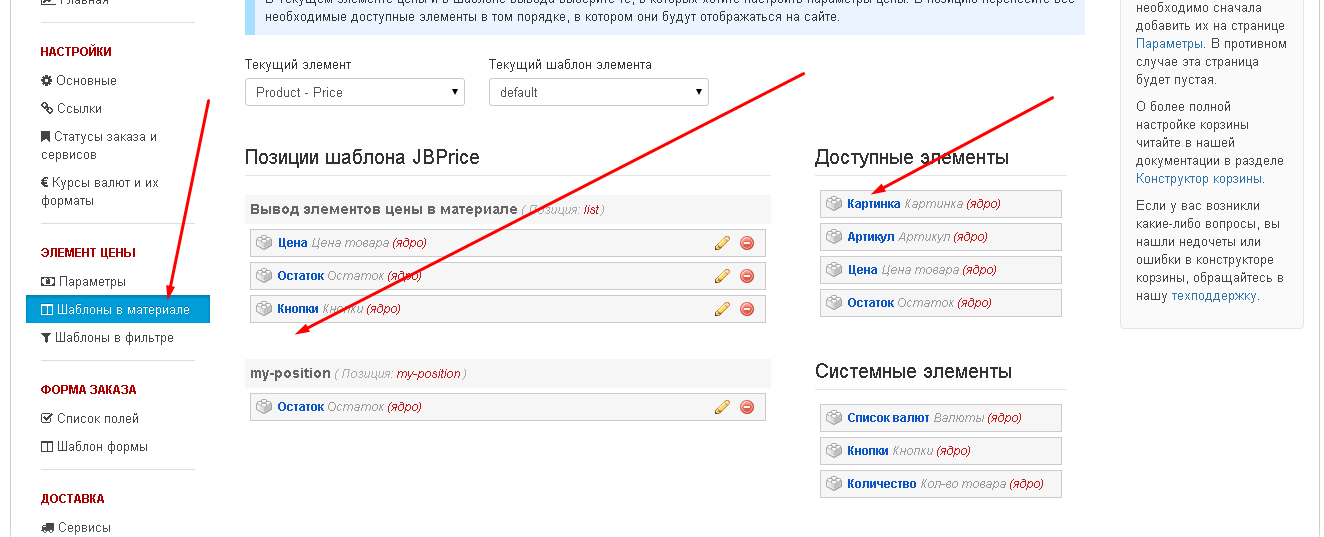Remove Остаток from my-position with red icon
This screenshot has width=1324, height=537.
[x=746, y=407]
